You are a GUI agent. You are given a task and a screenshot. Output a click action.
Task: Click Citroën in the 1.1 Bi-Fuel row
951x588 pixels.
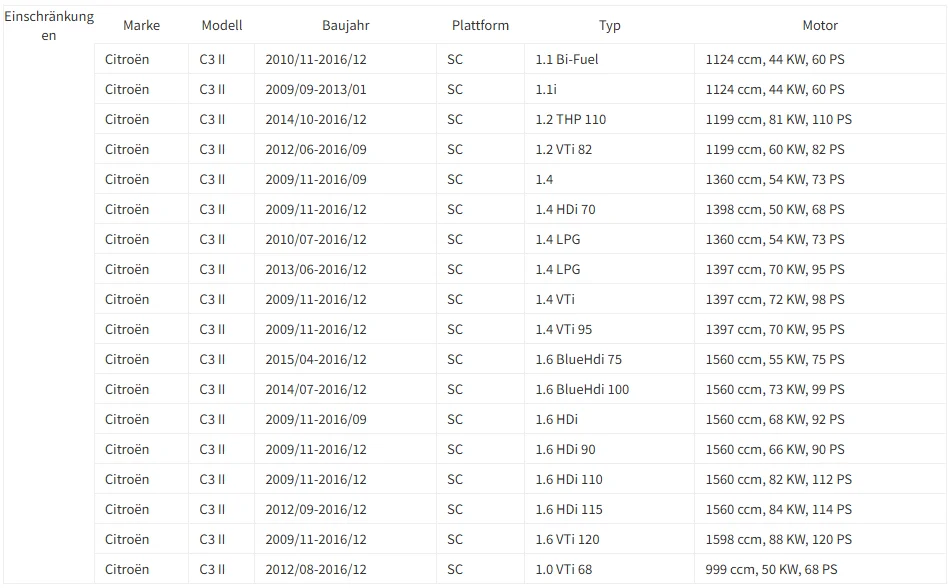pyautogui.click(x=127, y=59)
